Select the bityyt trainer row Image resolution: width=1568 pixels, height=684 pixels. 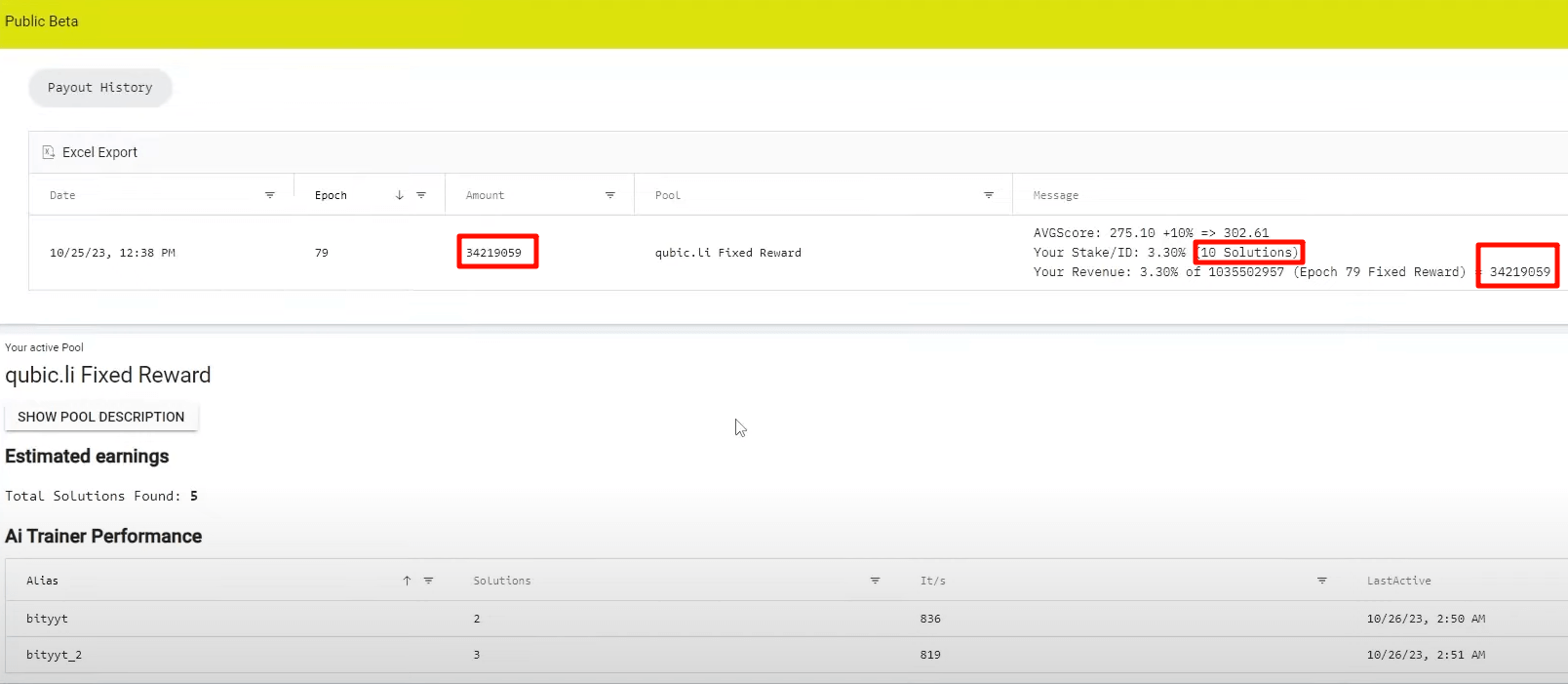(47, 619)
